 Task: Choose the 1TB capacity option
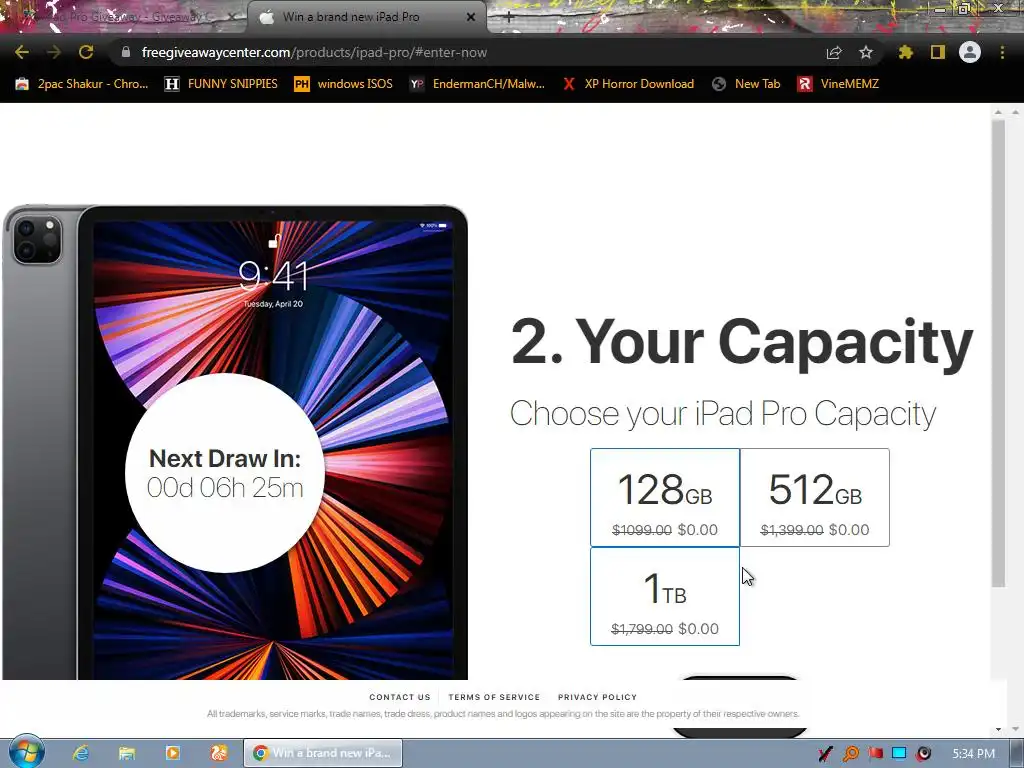pos(665,596)
